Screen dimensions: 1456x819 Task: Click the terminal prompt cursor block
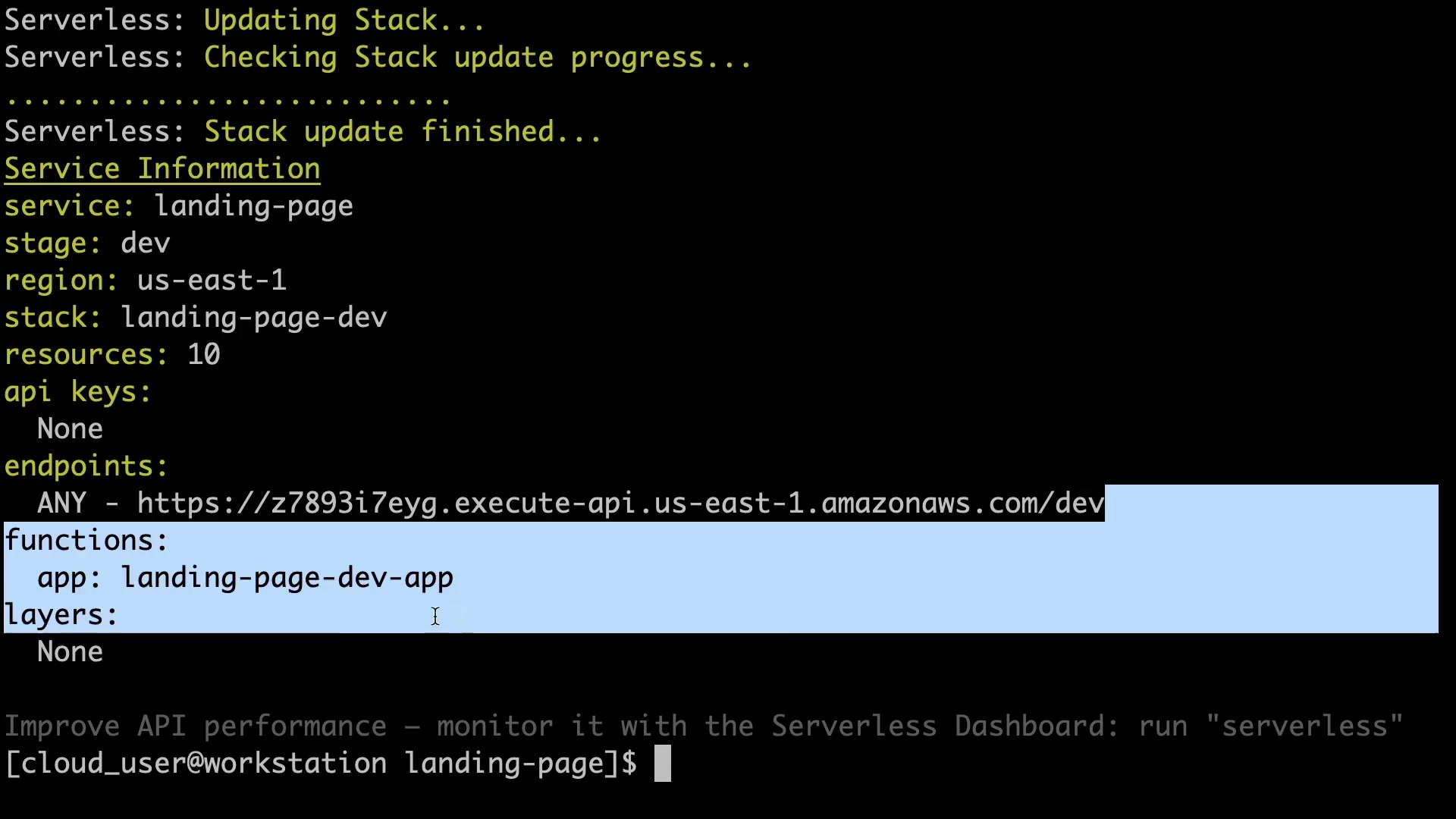click(662, 763)
